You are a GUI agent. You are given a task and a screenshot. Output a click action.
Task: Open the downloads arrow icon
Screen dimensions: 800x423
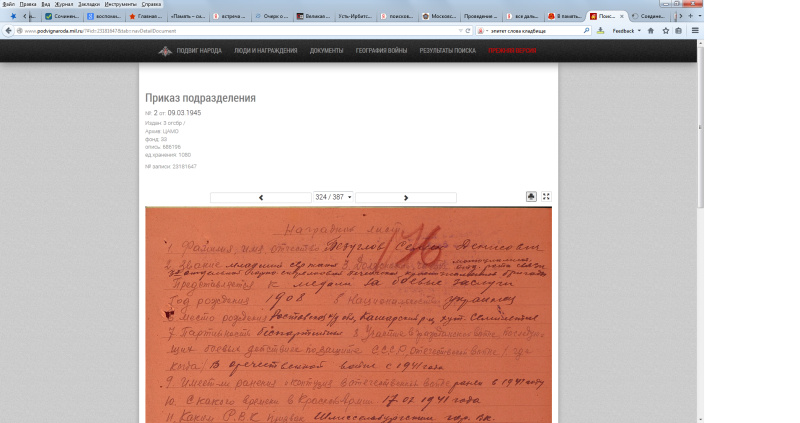601,31
